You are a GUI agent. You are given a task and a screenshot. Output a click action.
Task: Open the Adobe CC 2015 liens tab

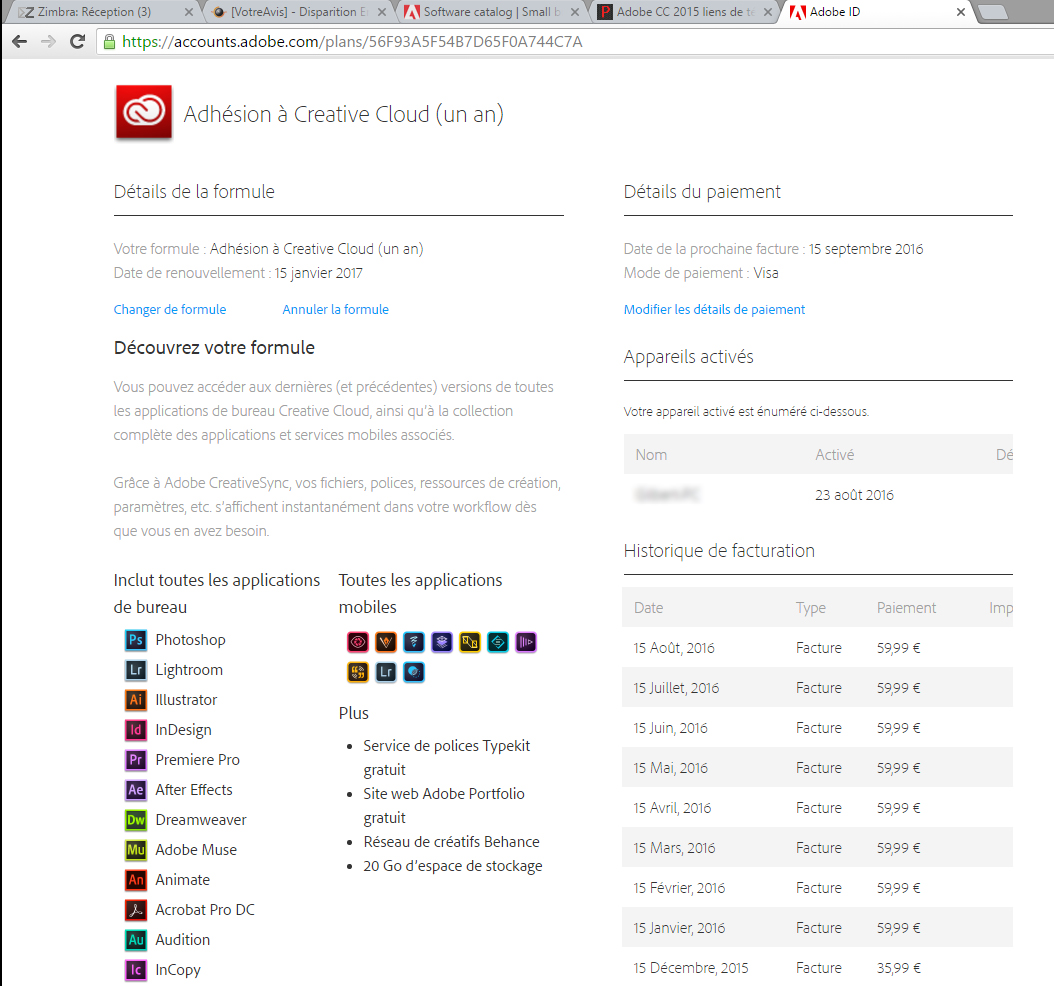(680, 12)
